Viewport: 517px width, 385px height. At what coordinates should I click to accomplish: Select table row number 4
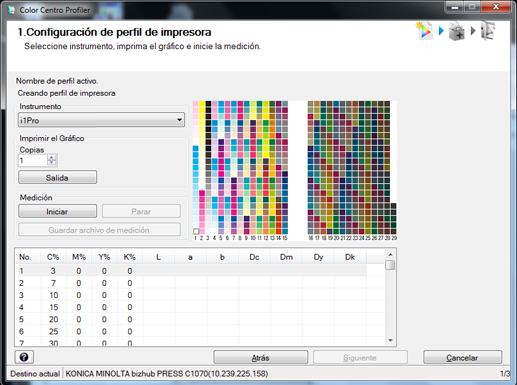(x=191, y=307)
